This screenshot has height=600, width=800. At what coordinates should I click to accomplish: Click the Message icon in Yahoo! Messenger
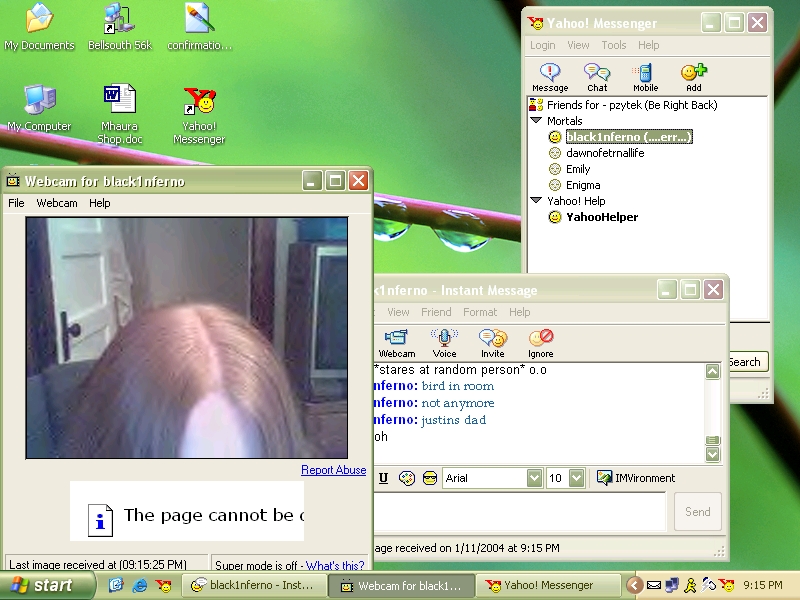click(550, 78)
